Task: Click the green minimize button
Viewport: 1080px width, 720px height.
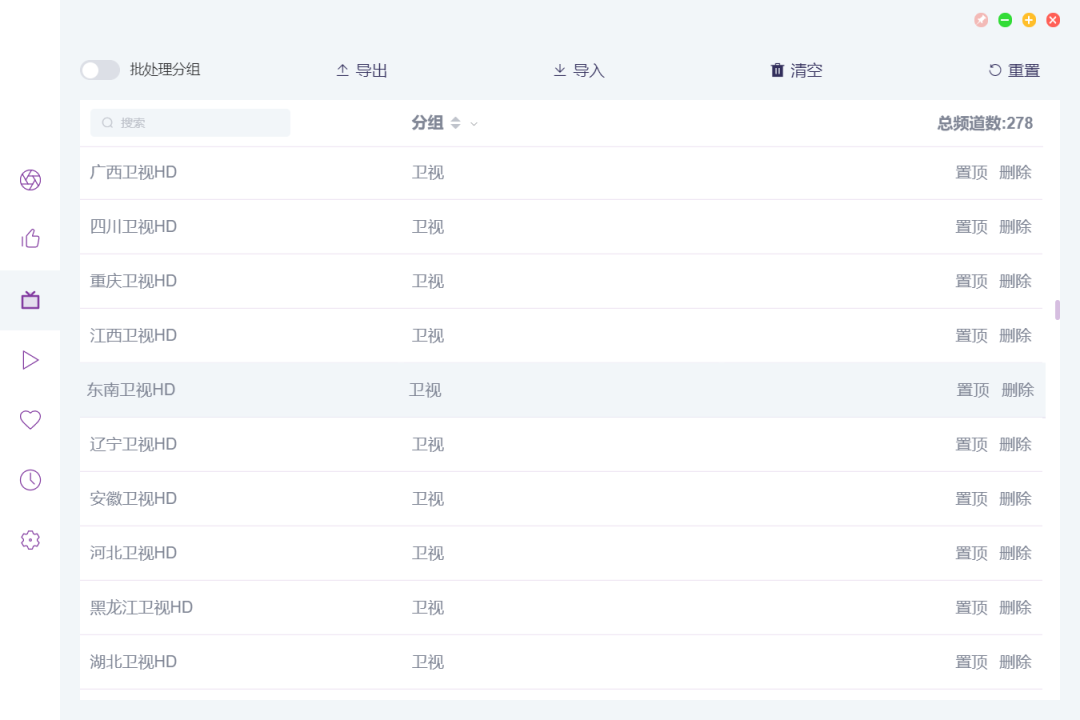Action: 1005,20
